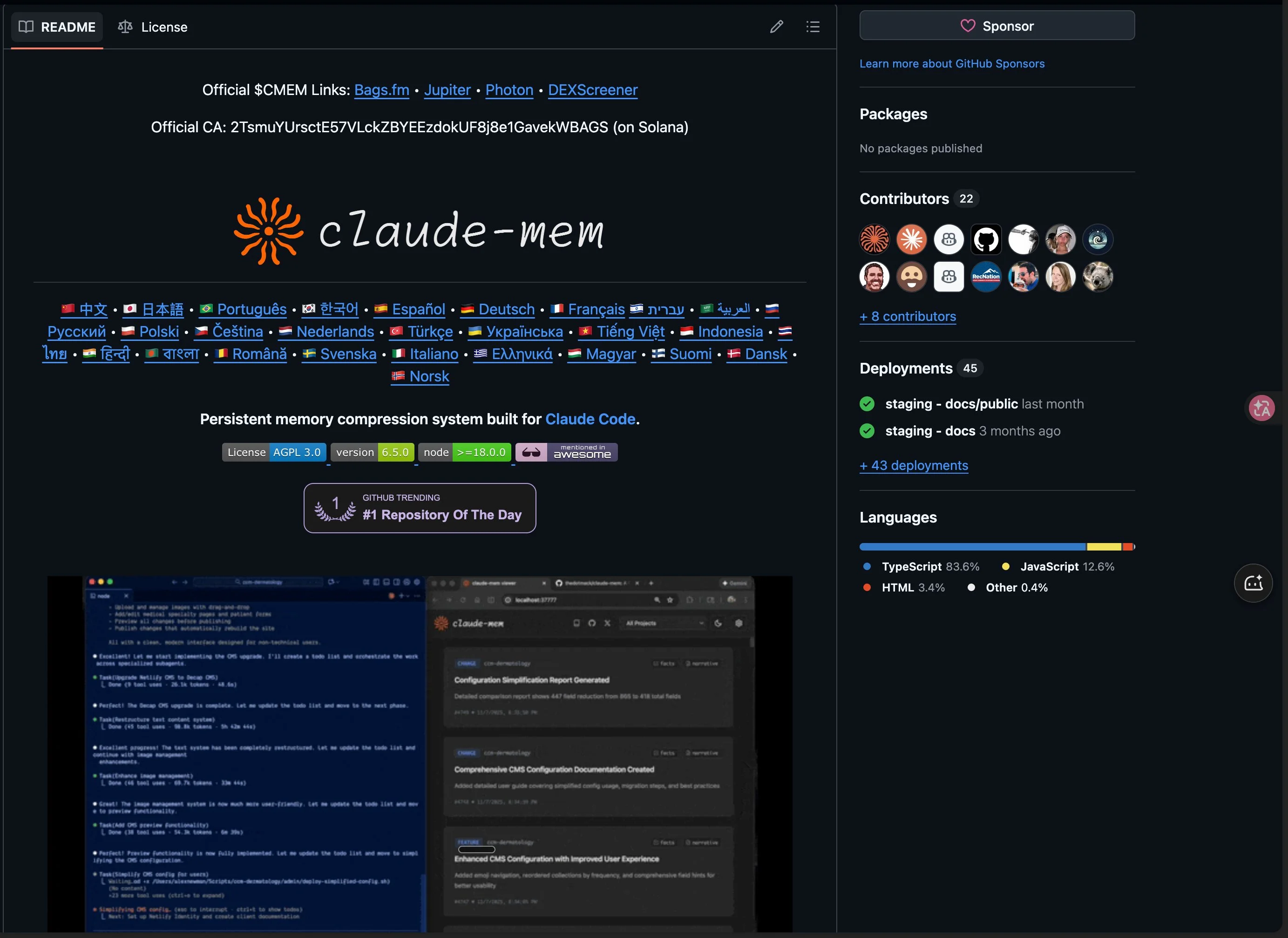Click the scales icon beside License
This screenshot has width=1288, height=938.
(x=125, y=26)
